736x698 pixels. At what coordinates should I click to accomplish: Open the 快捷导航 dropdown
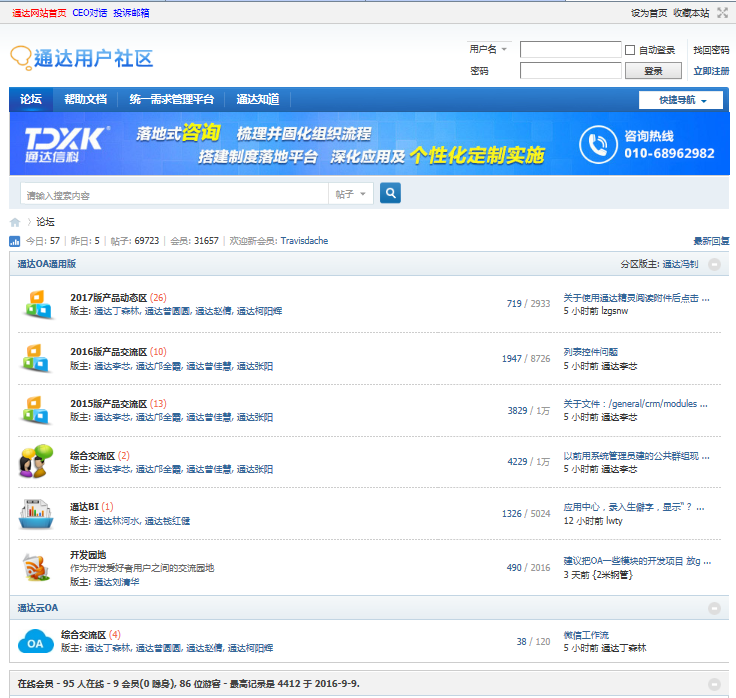click(x=681, y=100)
